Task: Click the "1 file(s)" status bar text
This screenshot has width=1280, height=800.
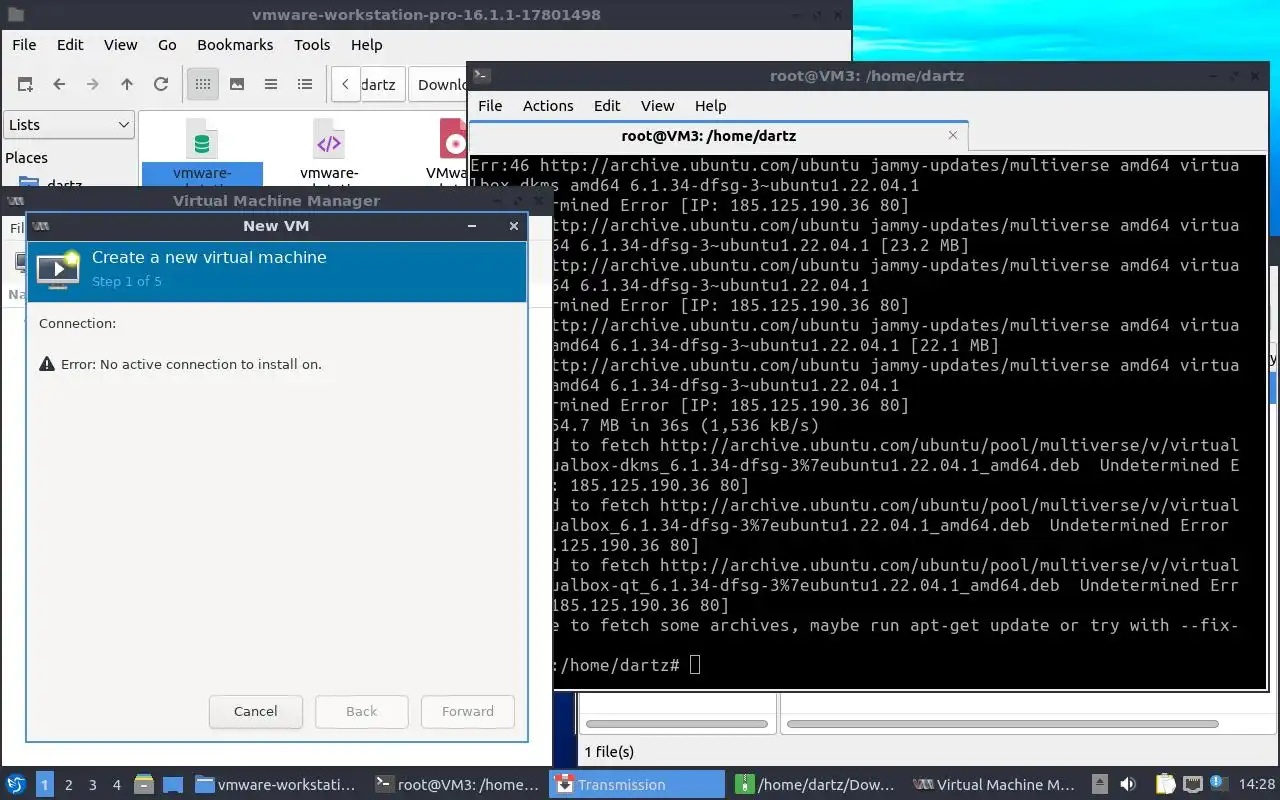Action: [x=609, y=751]
